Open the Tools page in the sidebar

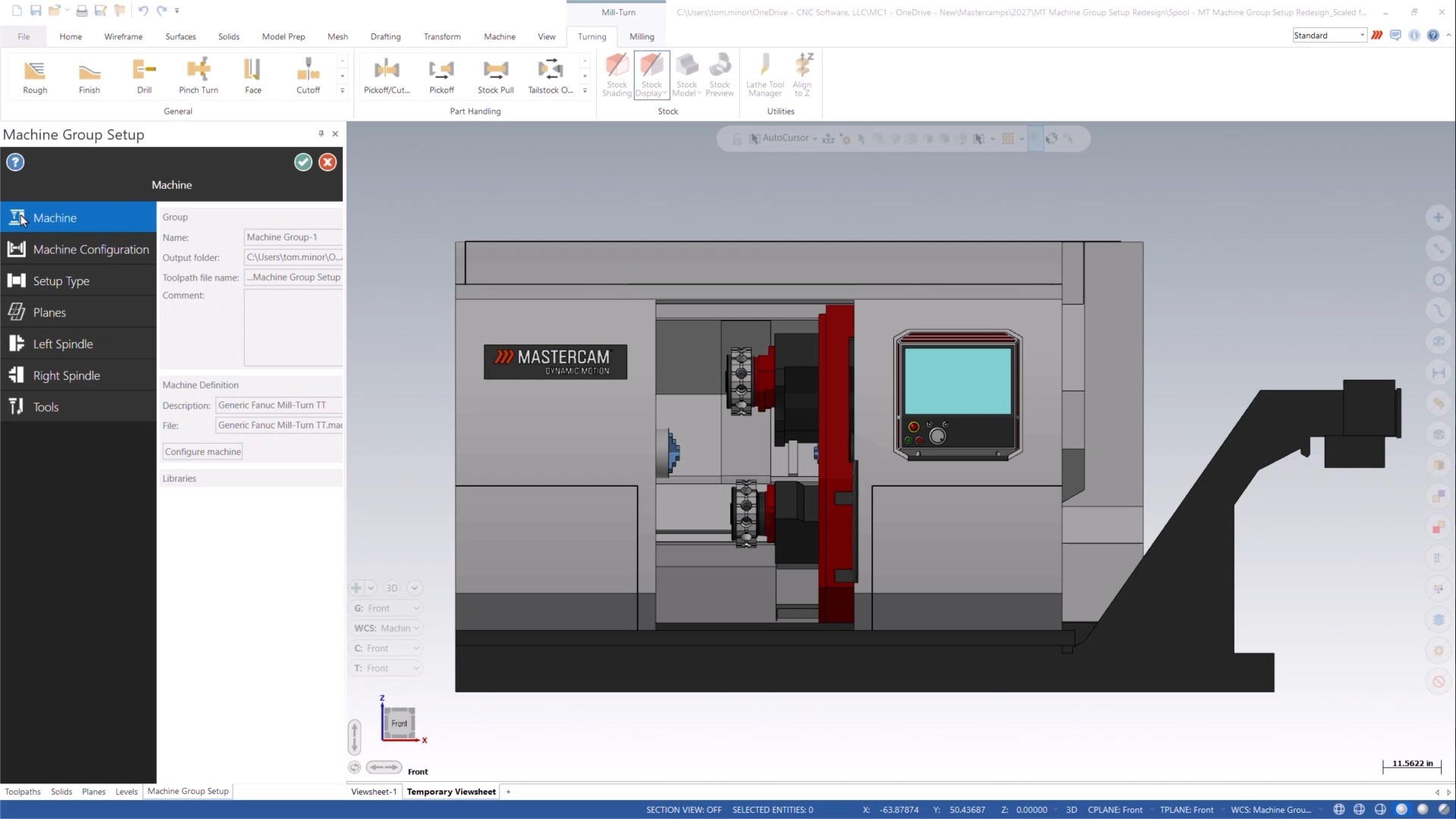pyautogui.click(x=79, y=406)
